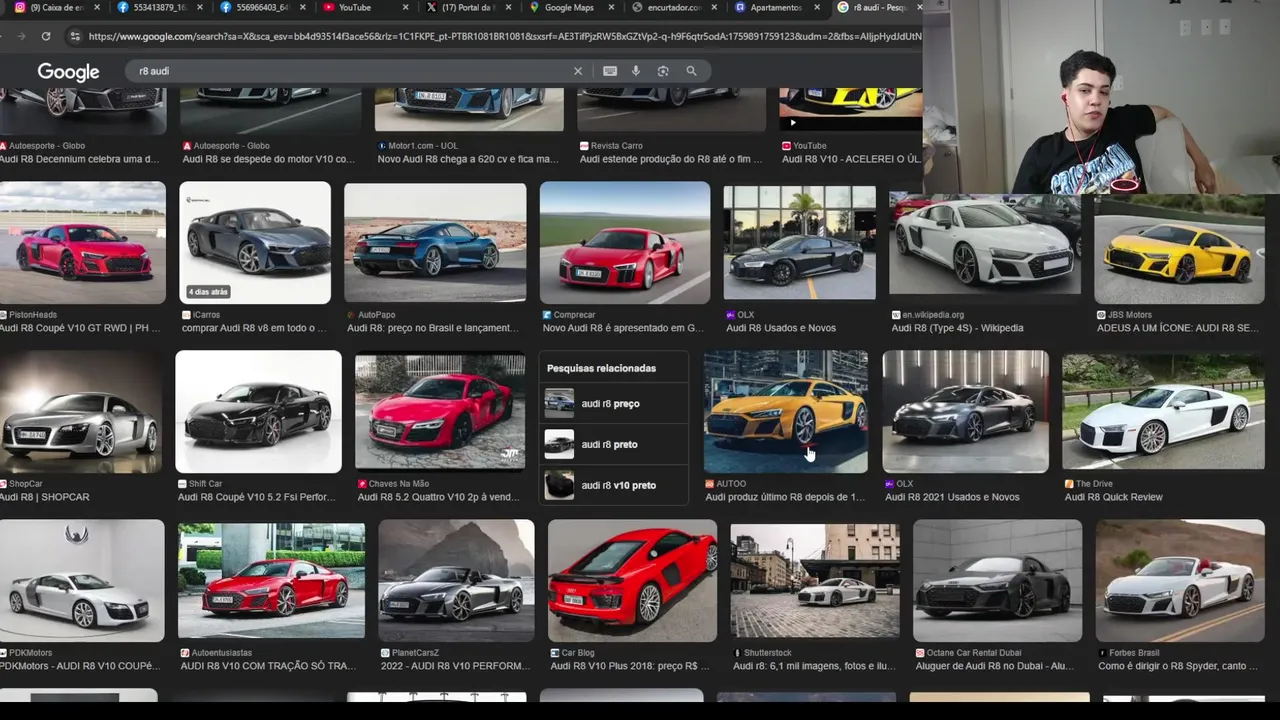The width and height of the screenshot is (1280, 720).
Task: Click the '4 dias atrás' badge
Action: 207,292
